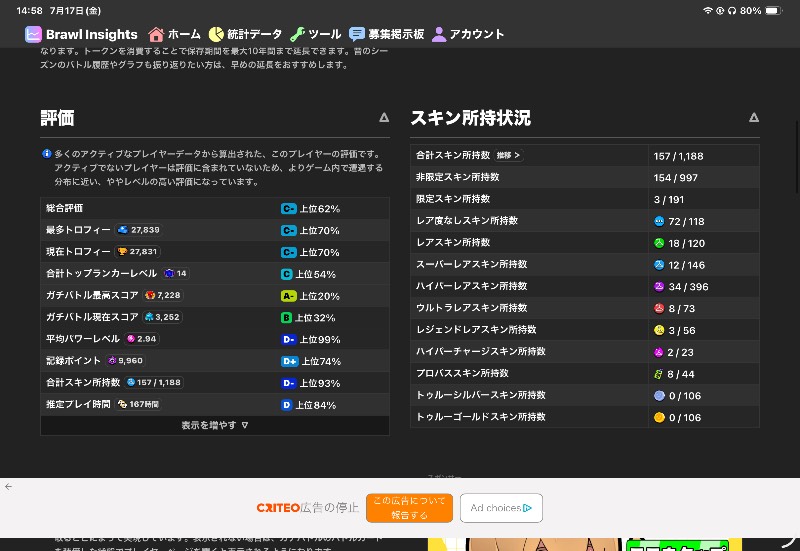Click the blue スーパーレアスキン rarity icon
The height and width of the screenshot is (551, 800).
click(659, 265)
